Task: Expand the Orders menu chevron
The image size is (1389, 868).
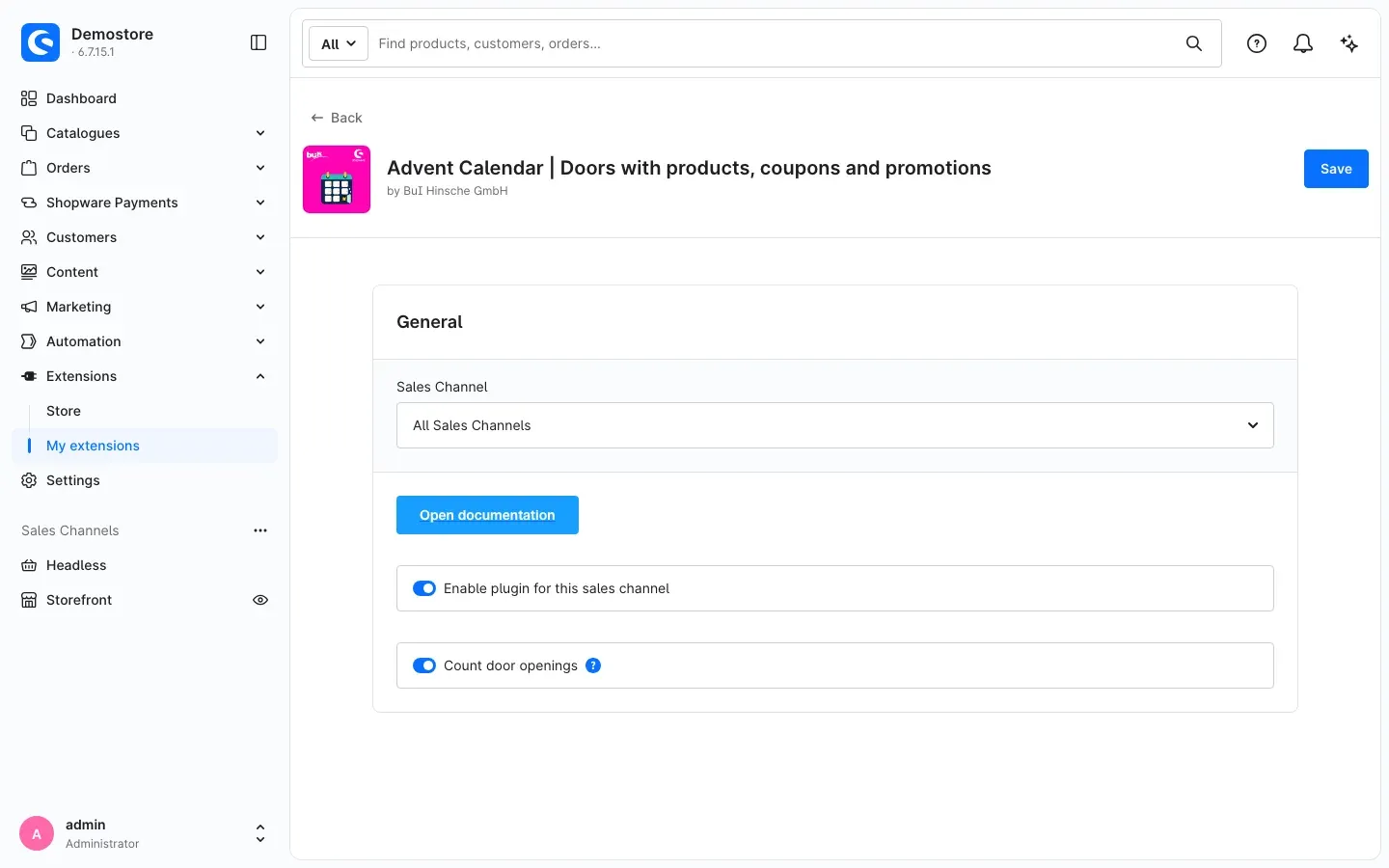Action: pyautogui.click(x=260, y=168)
